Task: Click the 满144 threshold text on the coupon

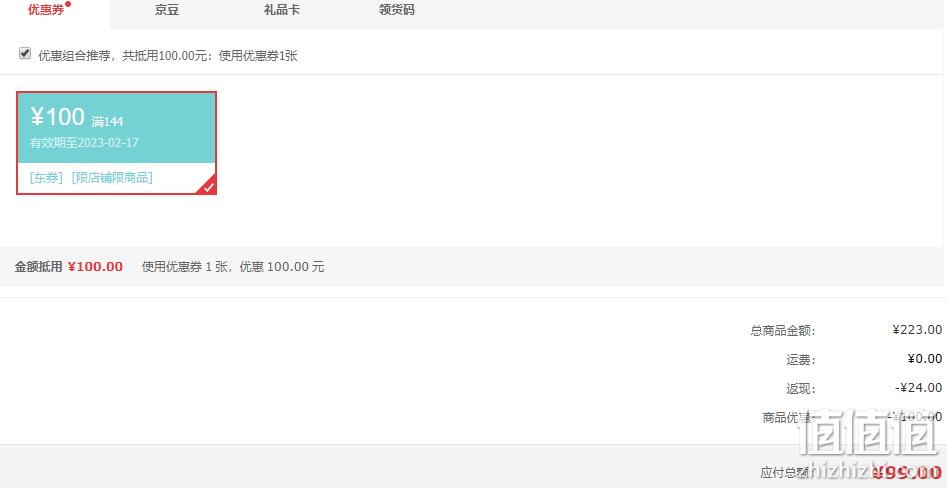Action: tap(108, 122)
